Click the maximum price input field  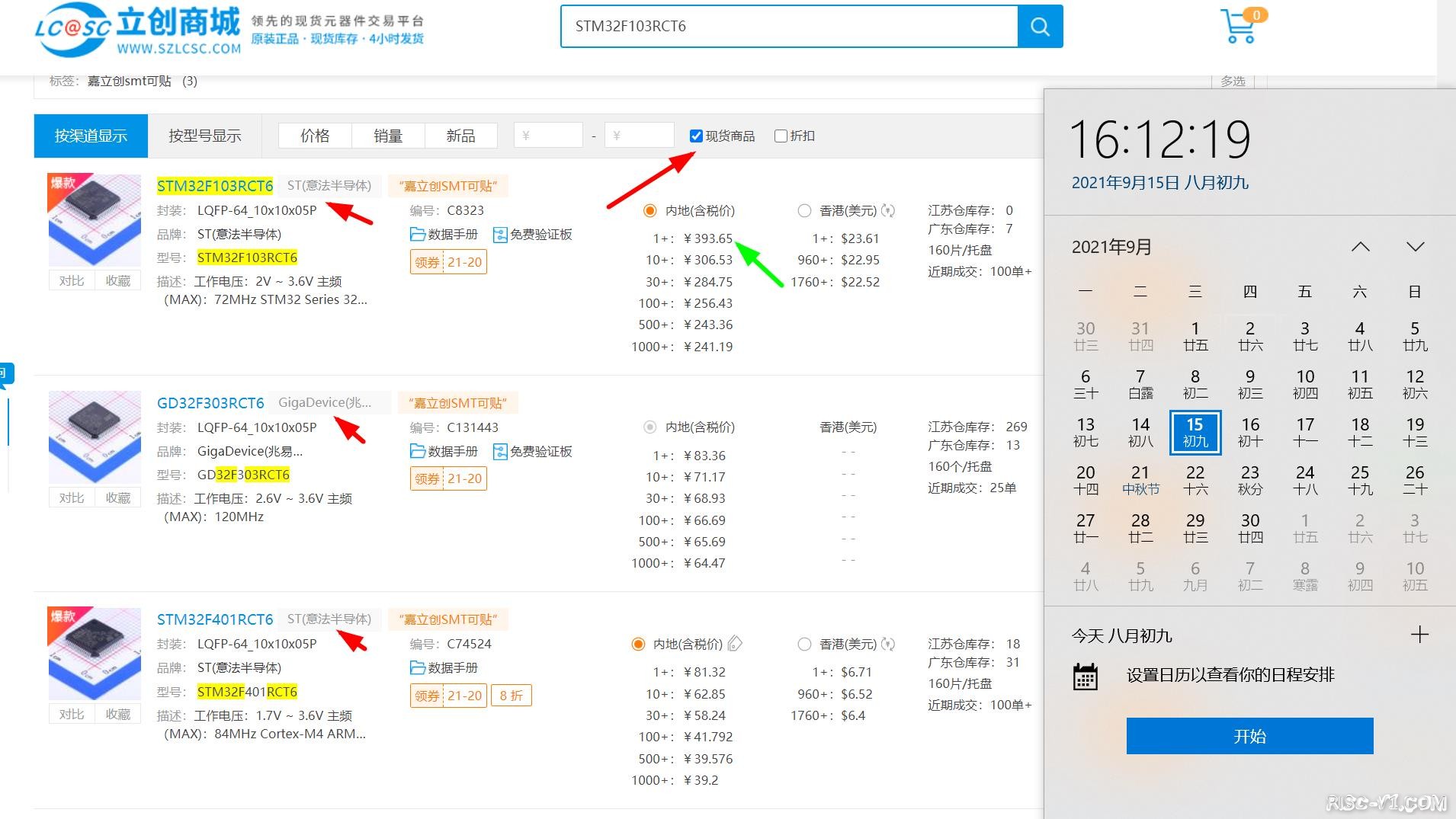point(639,136)
